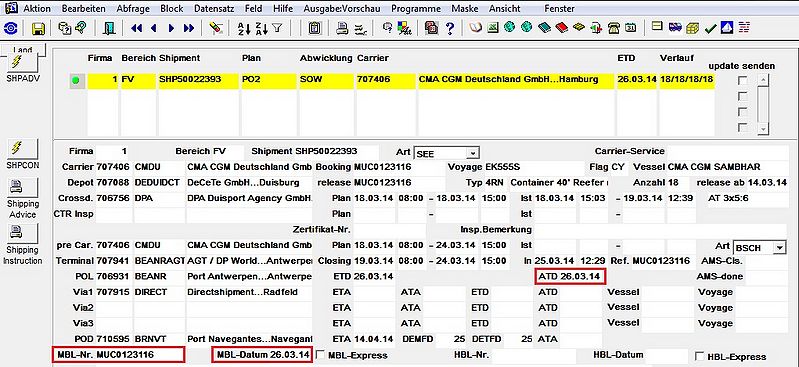Click carrier number 707406 in yellow row
This screenshot has height=367, width=799.
click(386, 80)
